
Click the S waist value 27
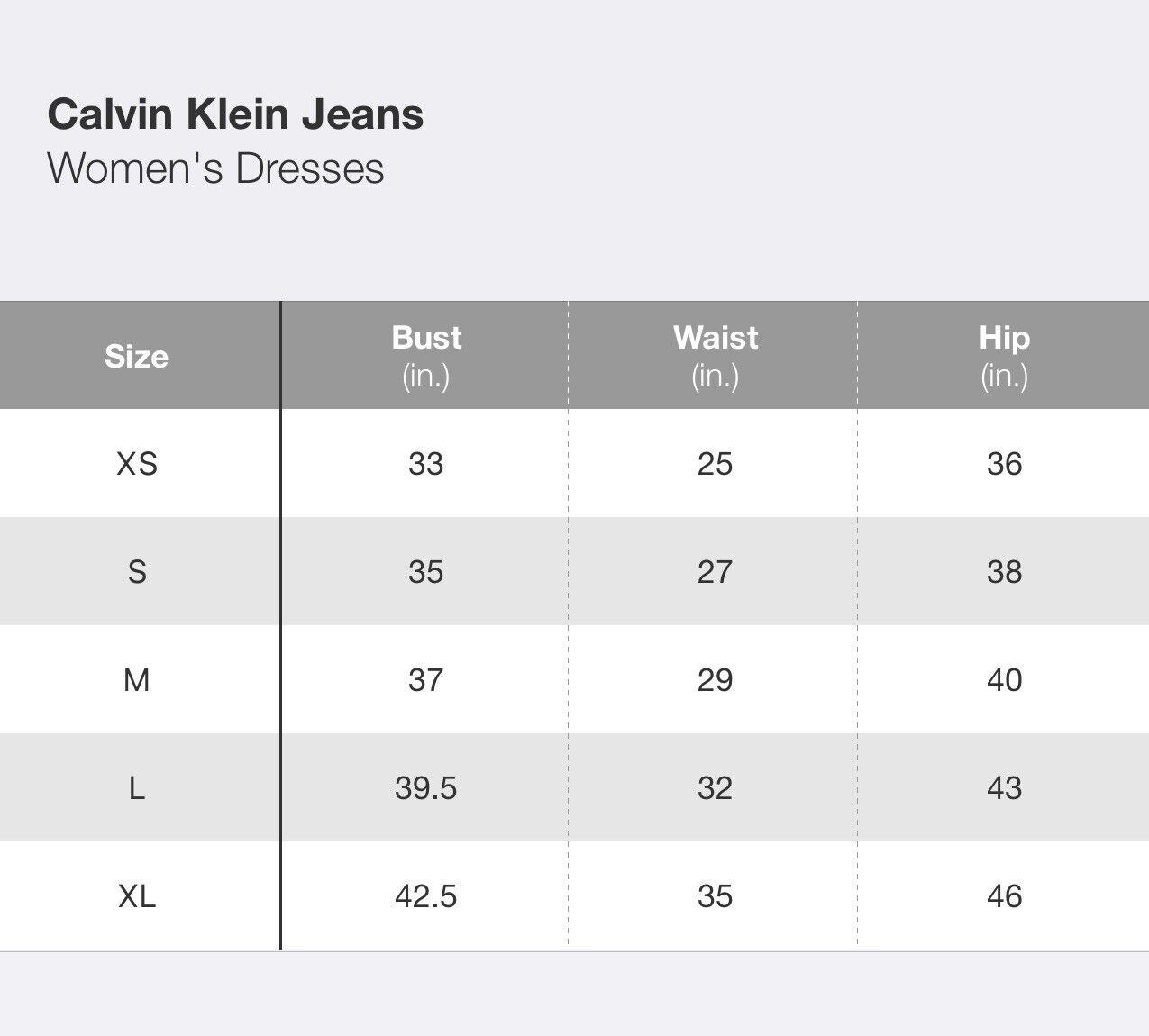coord(716,572)
